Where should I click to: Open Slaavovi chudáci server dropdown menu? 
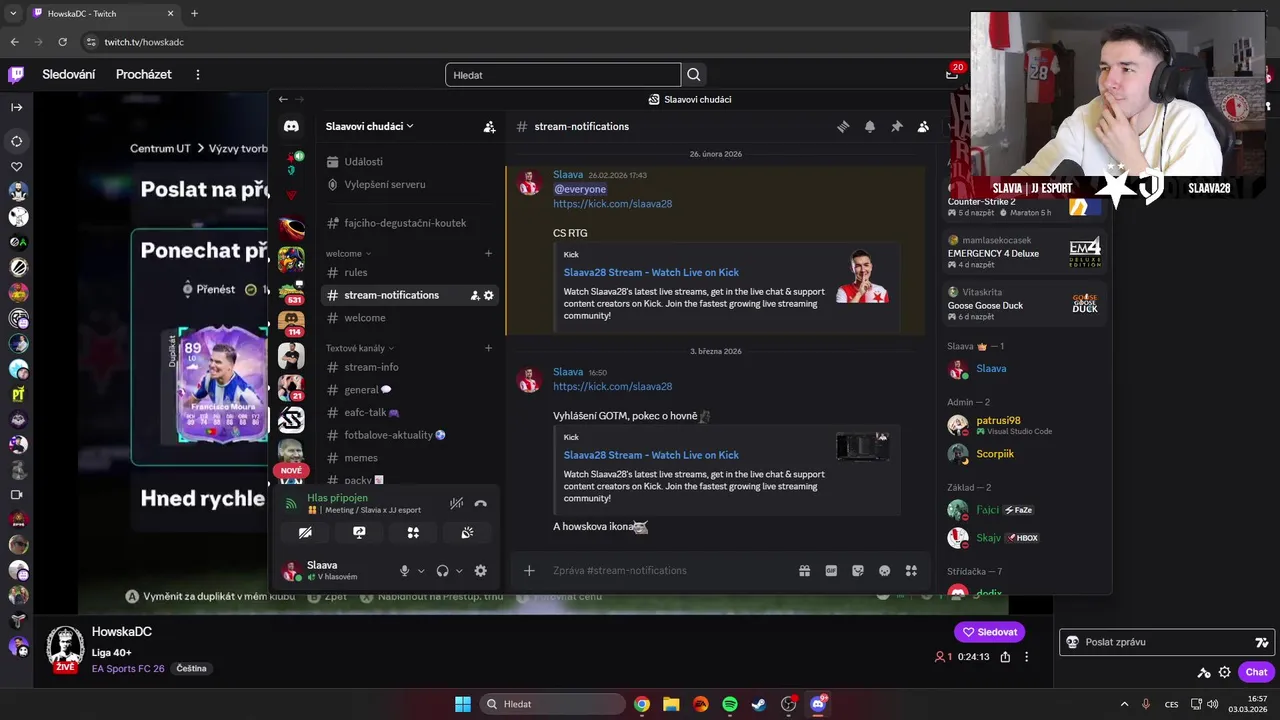pos(369,127)
